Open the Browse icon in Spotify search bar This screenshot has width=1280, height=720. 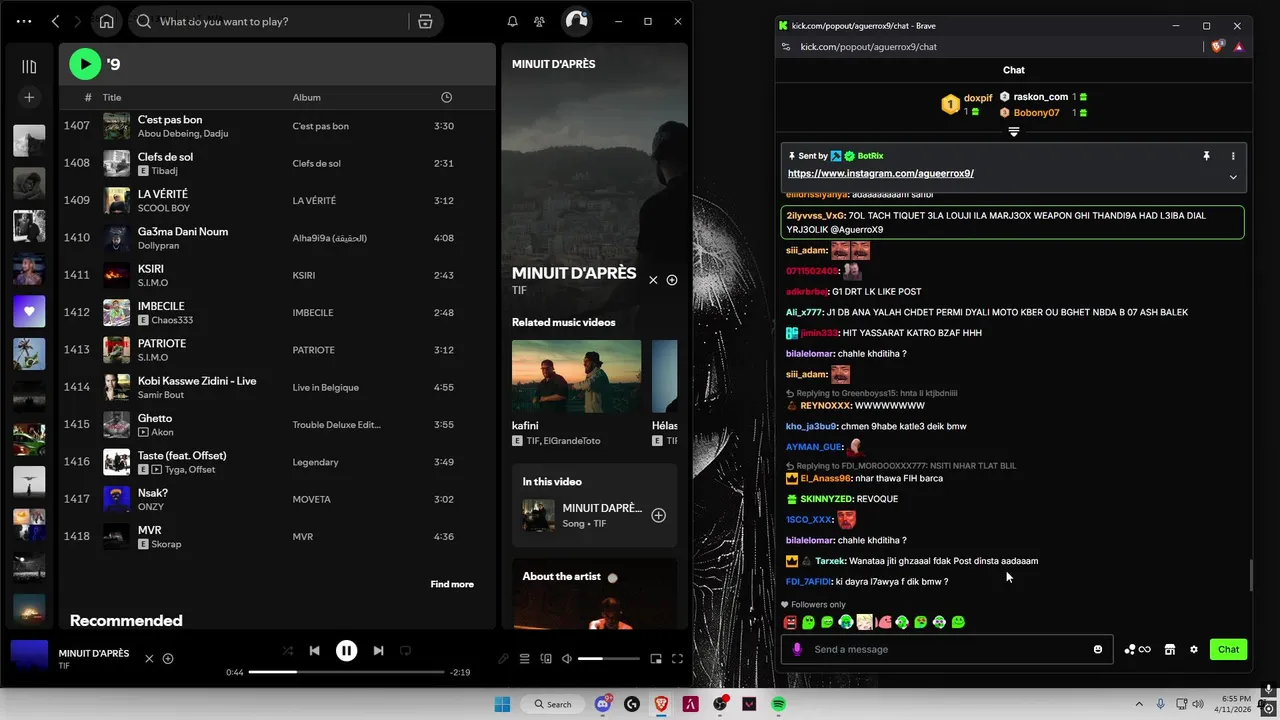click(425, 21)
